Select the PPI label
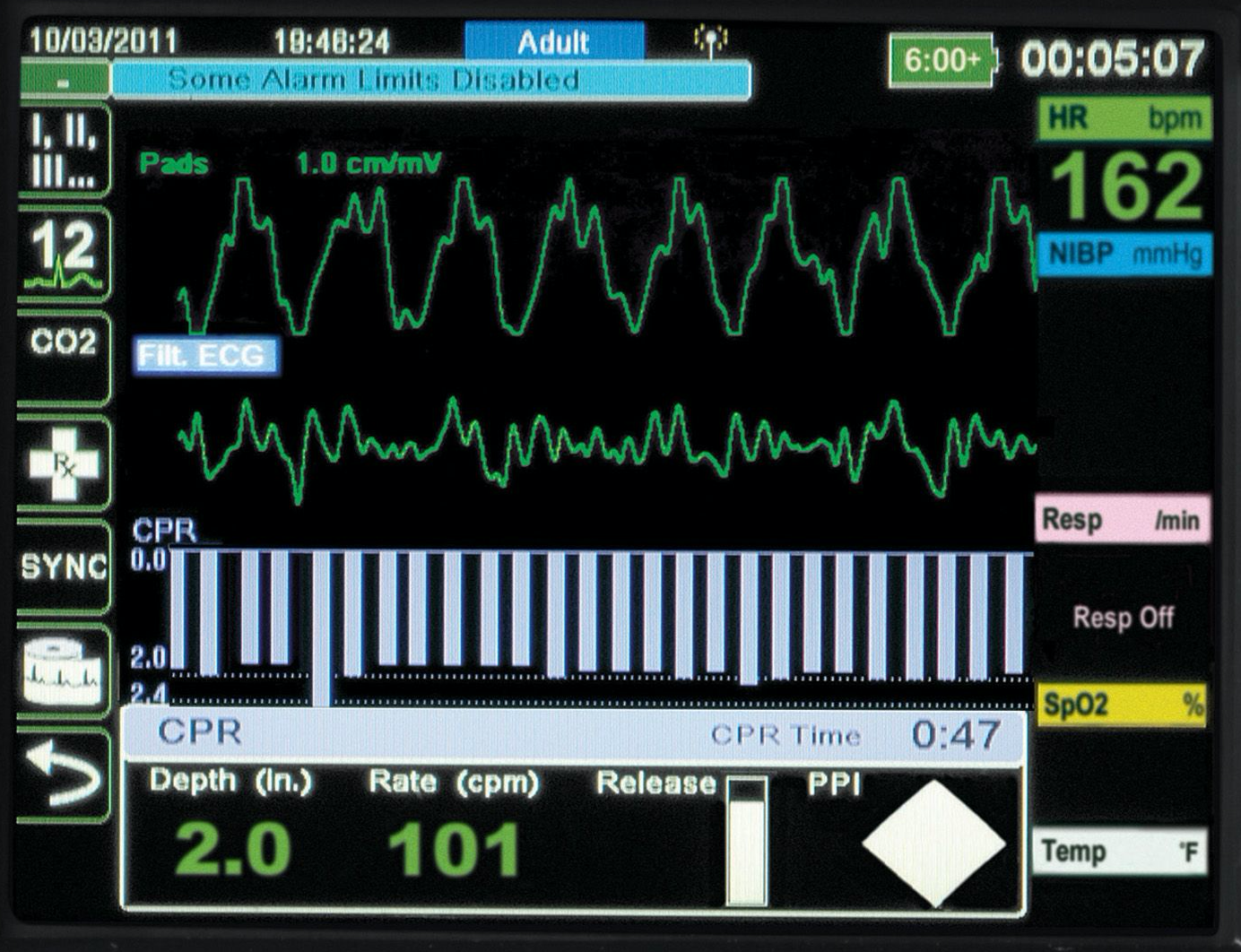This screenshot has height=952, width=1241. [834, 784]
